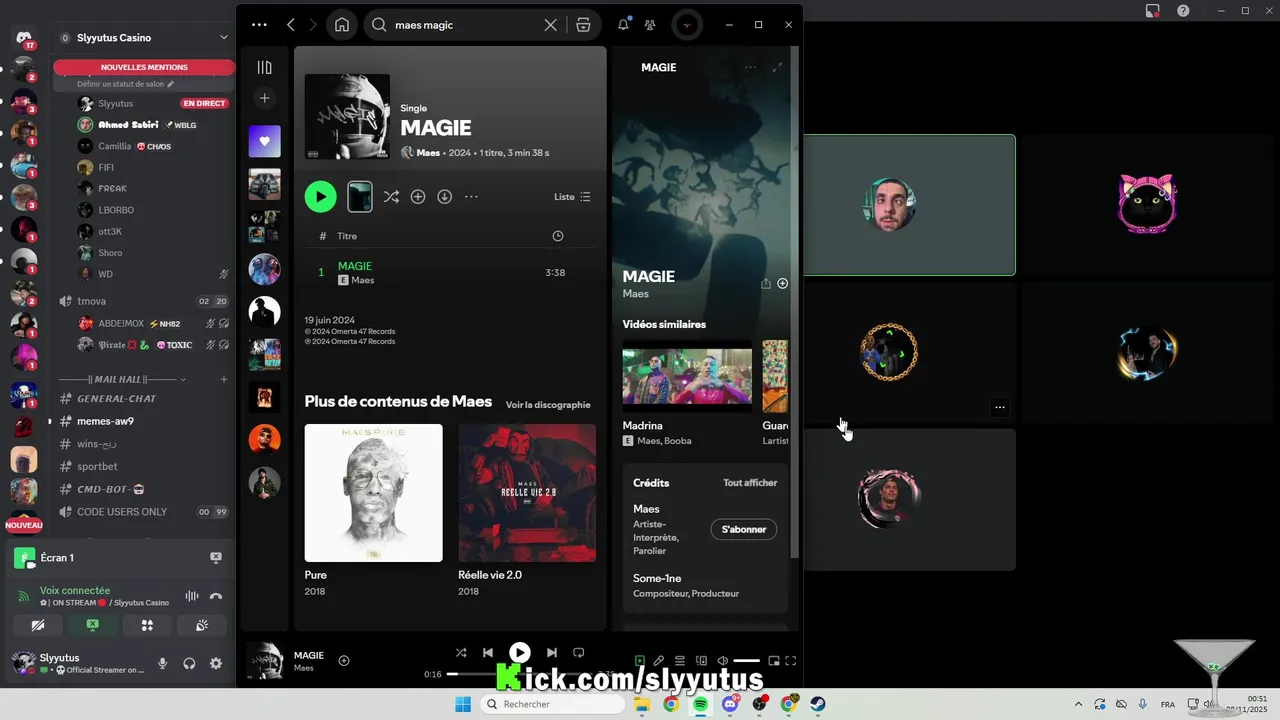Screen dimensions: 1280x720
Task: Open the Browse icon next to the search bar
Action: pos(583,25)
